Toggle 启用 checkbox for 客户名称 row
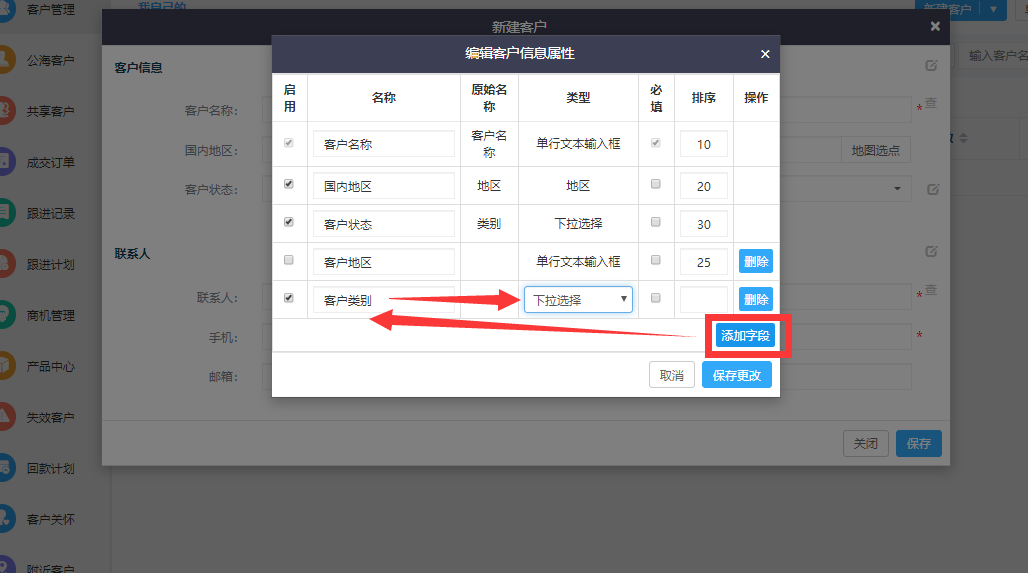 click(288, 143)
